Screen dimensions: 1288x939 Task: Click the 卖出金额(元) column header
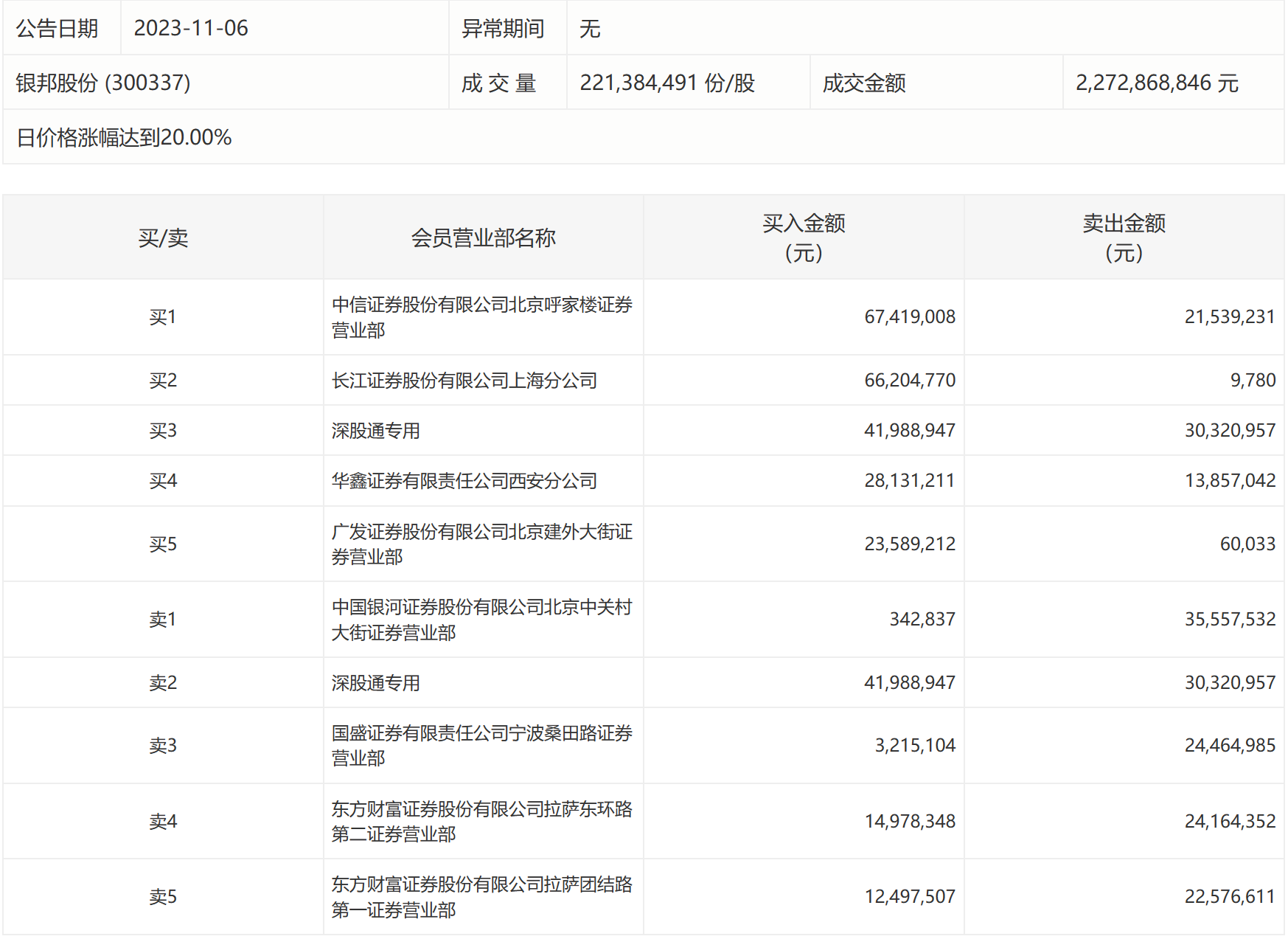coord(1124,238)
